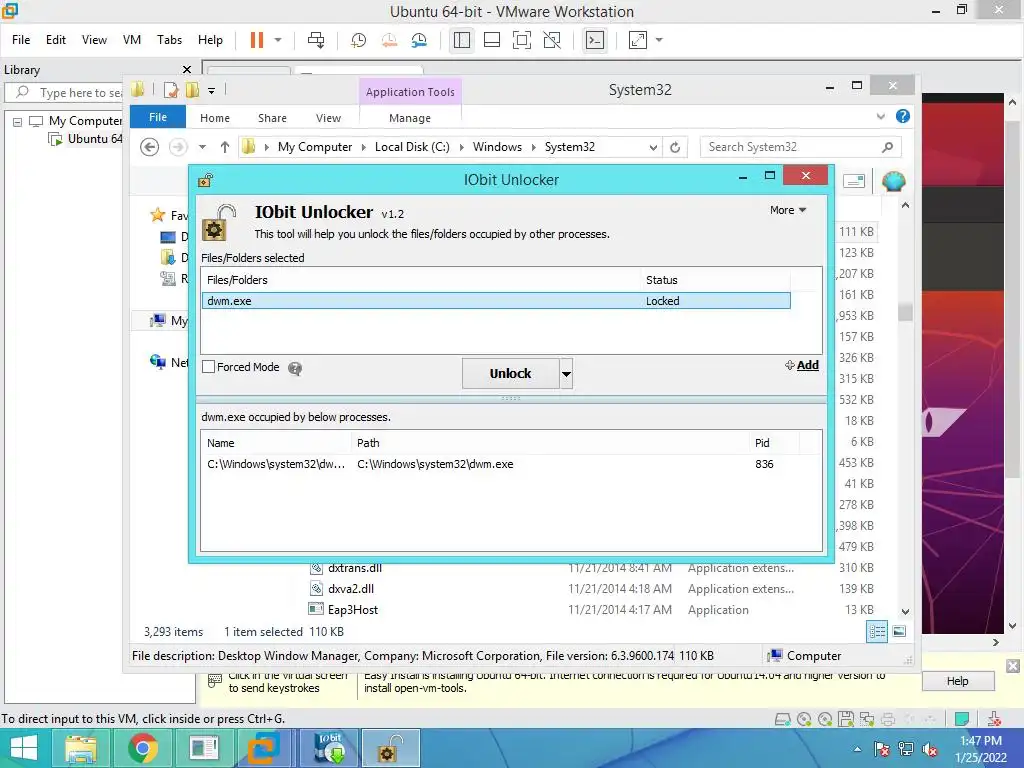Select the dxtrans.dll file
Image resolution: width=1024 pixels, height=768 pixels.
tap(355, 568)
